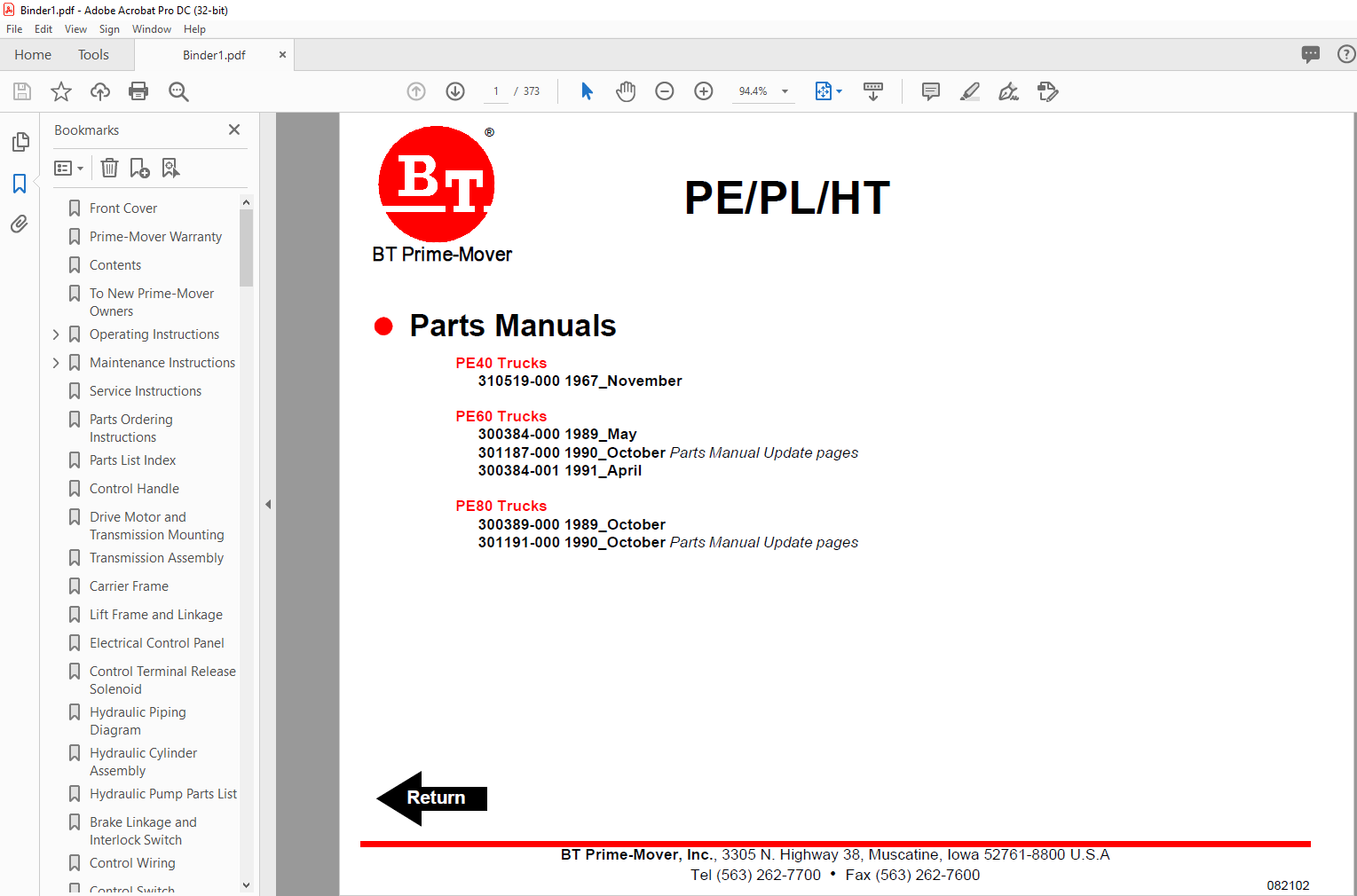
Task: Open 300384-000 1989_May manual link
Action: (x=557, y=434)
